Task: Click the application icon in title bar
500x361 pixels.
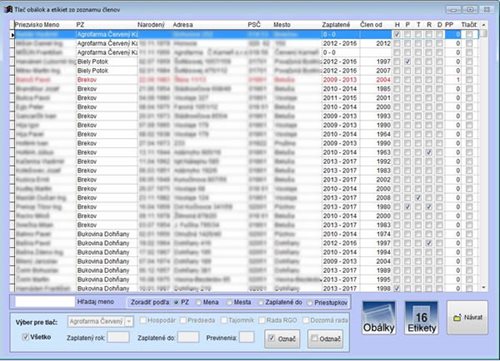Action: click(x=8, y=9)
